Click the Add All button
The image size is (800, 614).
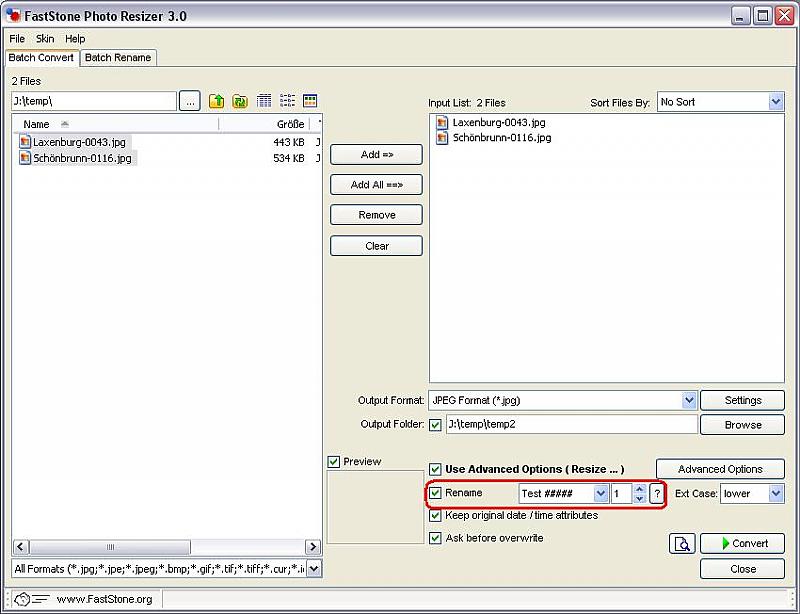click(376, 185)
